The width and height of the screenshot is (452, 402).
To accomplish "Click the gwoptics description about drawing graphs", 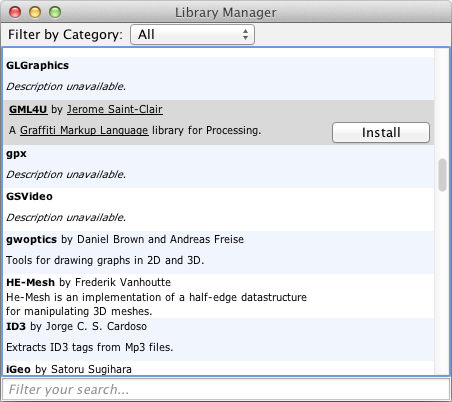I will pyautogui.click(x=105, y=260).
